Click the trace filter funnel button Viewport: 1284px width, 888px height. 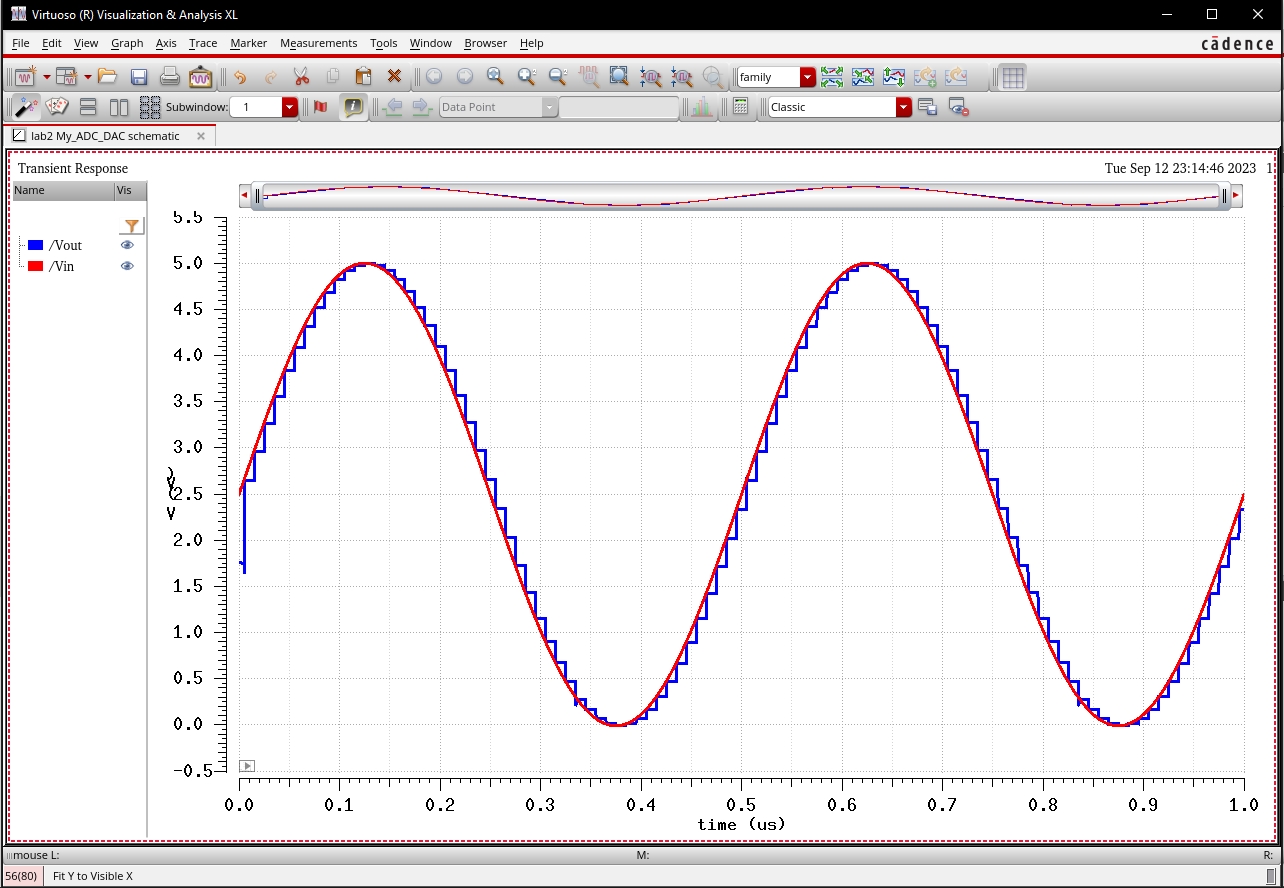click(131, 226)
